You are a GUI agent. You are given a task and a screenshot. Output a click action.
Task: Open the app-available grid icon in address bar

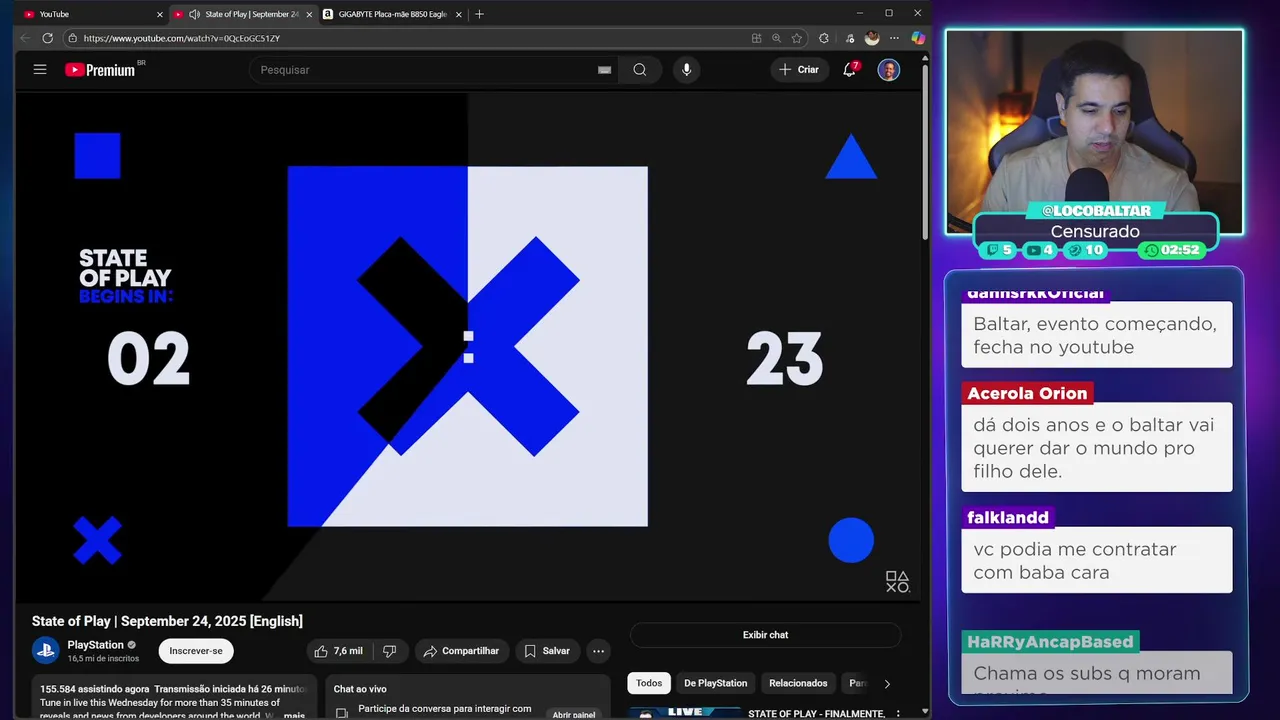tap(756, 38)
